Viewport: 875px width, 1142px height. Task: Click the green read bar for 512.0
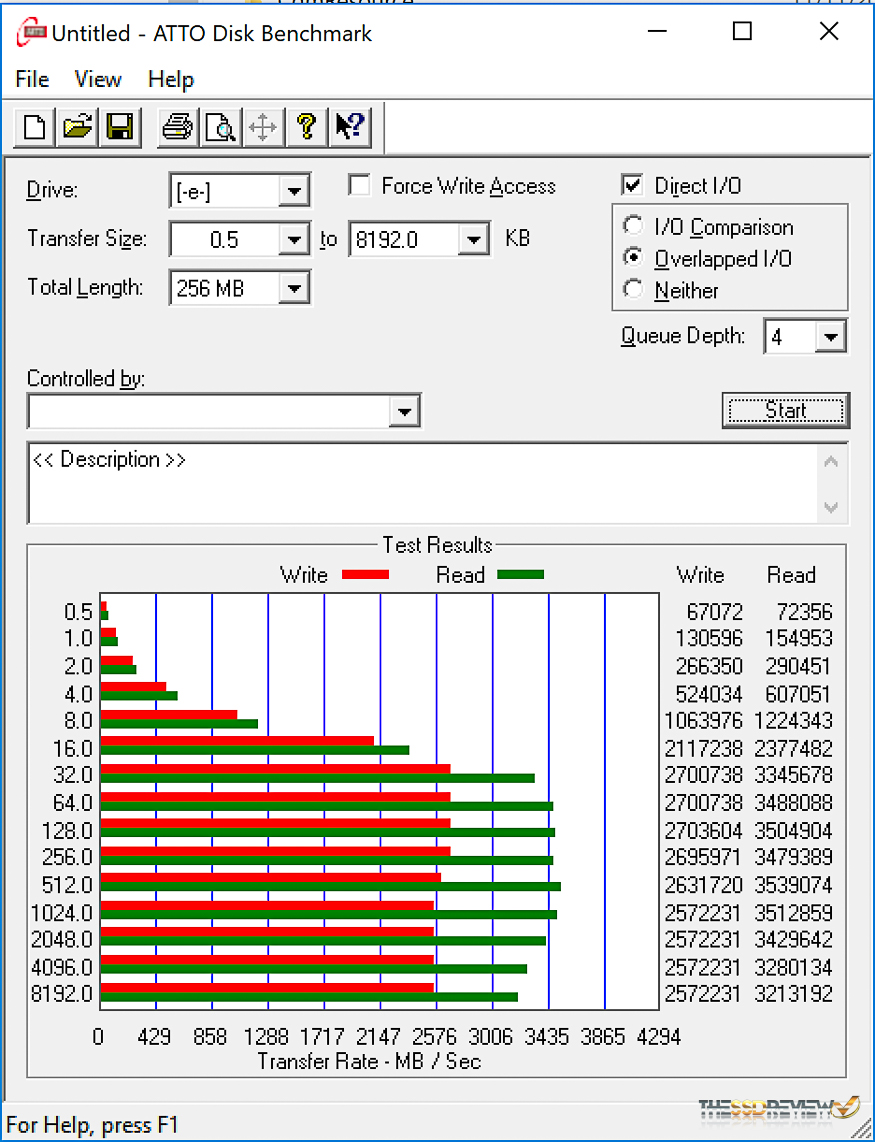click(x=330, y=886)
